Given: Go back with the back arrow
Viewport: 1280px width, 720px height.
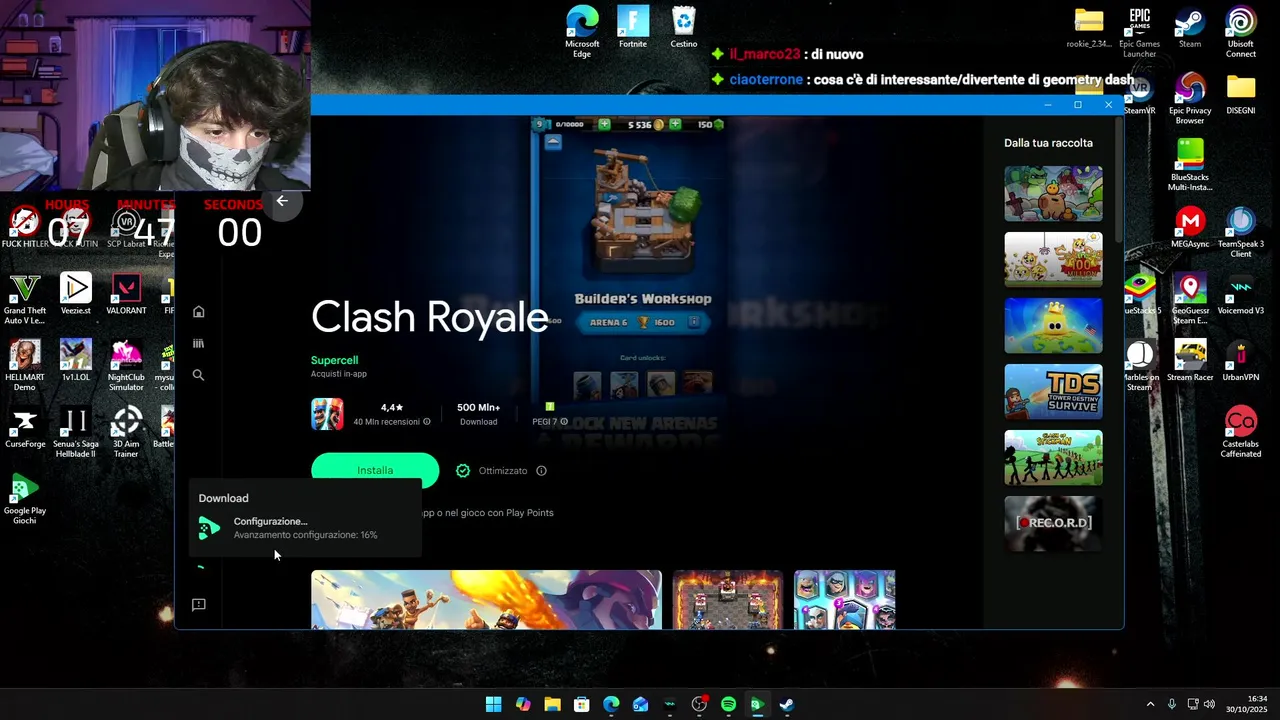Looking at the screenshot, I should 282,201.
